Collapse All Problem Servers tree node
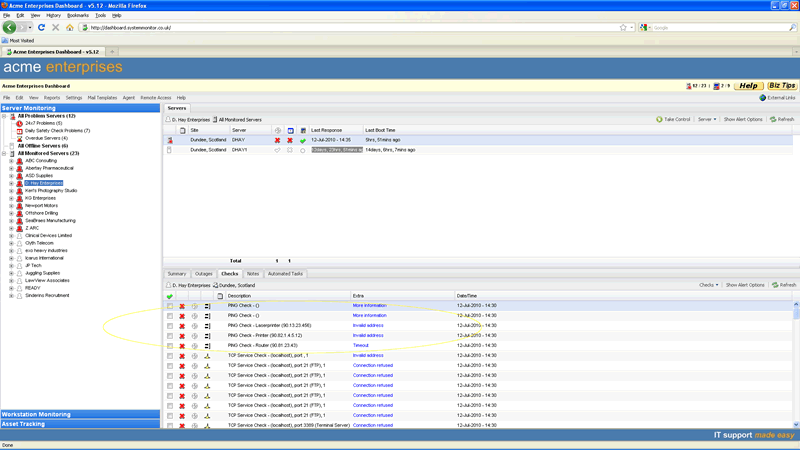The width and height of the screenshot is (800, 450). point(4,116)
